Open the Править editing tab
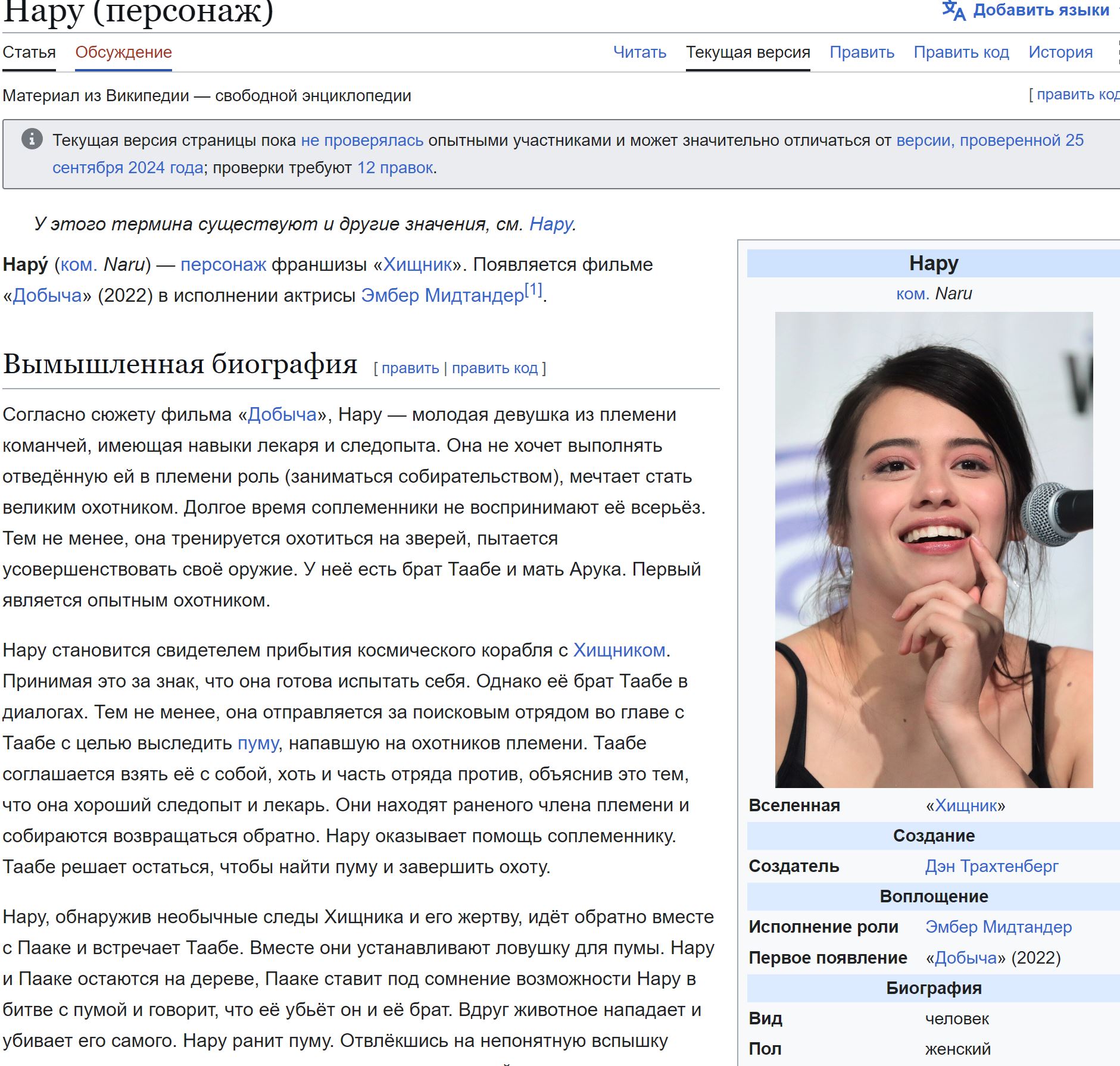The width and height of the screenshot is (1120, 1066). point(862,52)
